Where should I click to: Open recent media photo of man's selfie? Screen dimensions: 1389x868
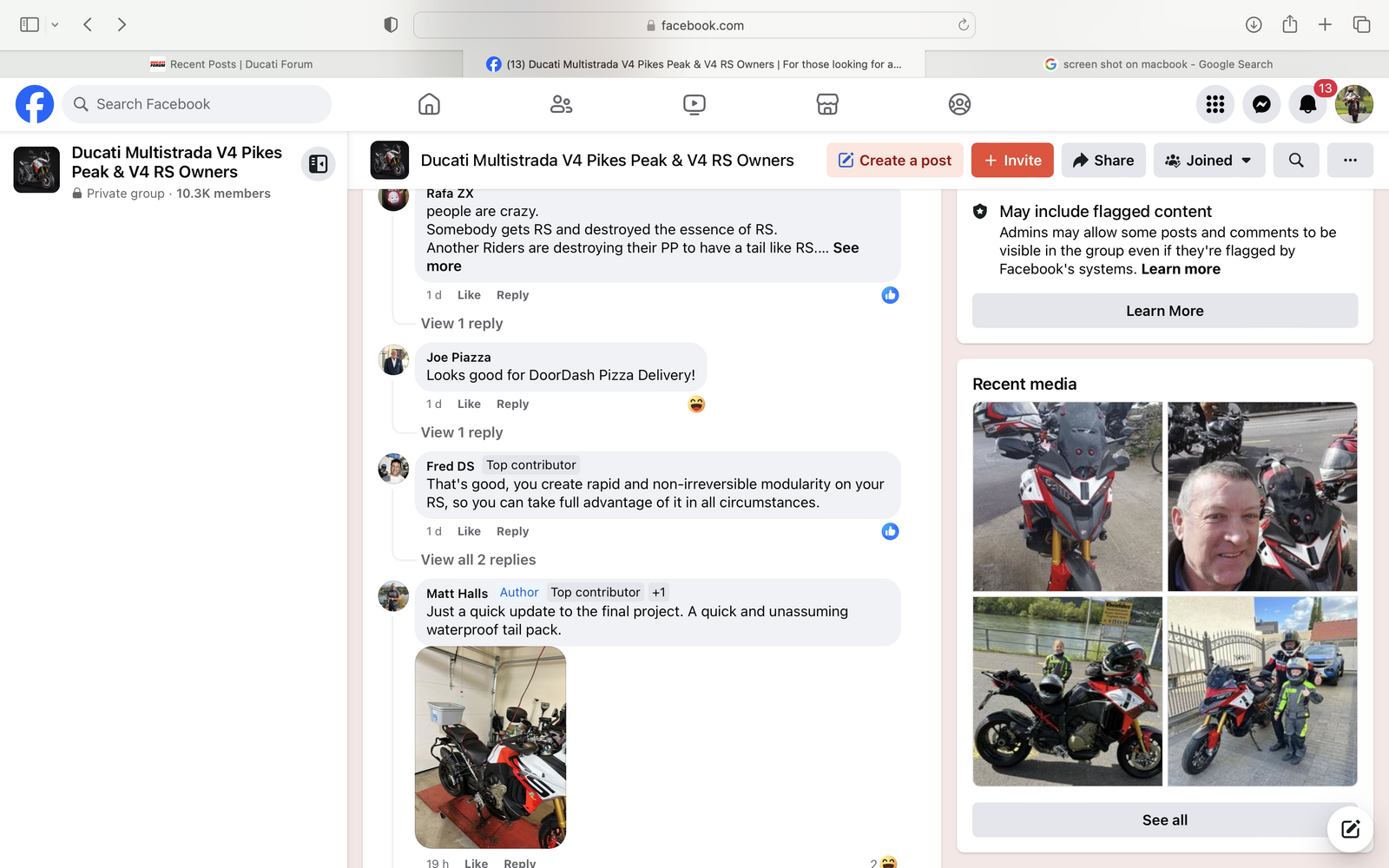coord(1262,496)
